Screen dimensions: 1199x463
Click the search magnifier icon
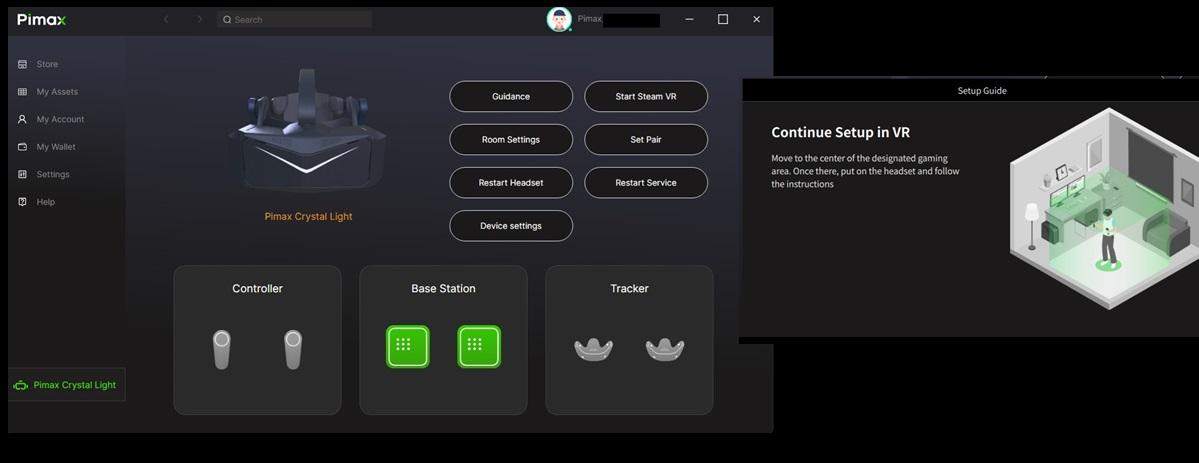click(227, 20)
